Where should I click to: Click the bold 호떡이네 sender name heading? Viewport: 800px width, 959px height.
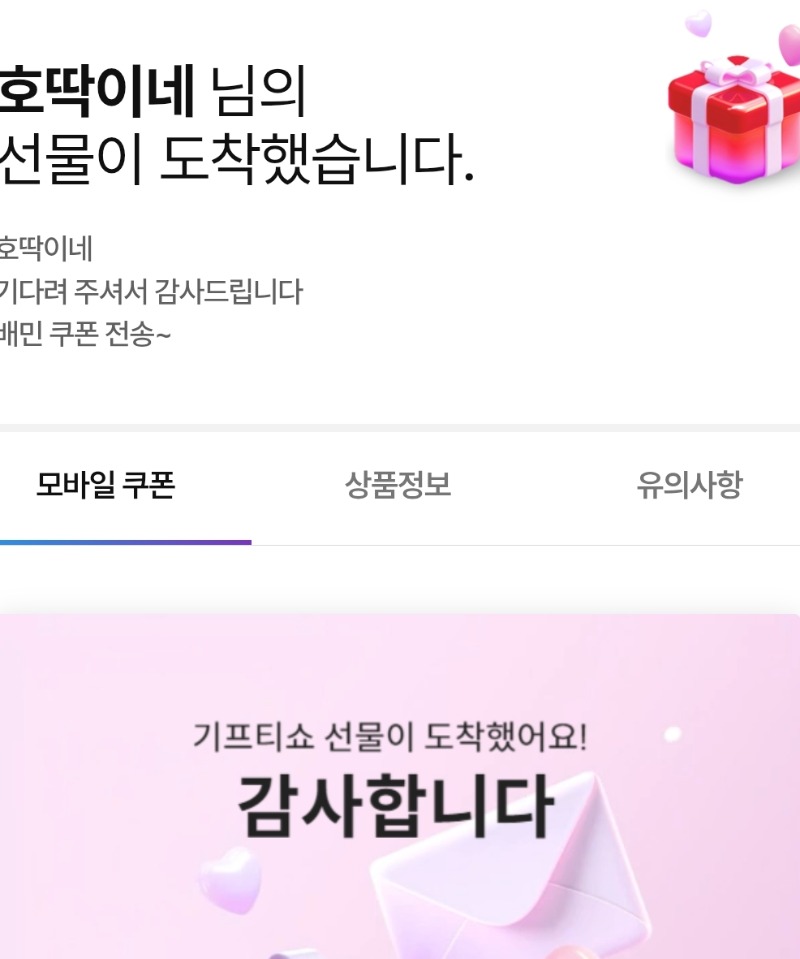tap(97, 91)
